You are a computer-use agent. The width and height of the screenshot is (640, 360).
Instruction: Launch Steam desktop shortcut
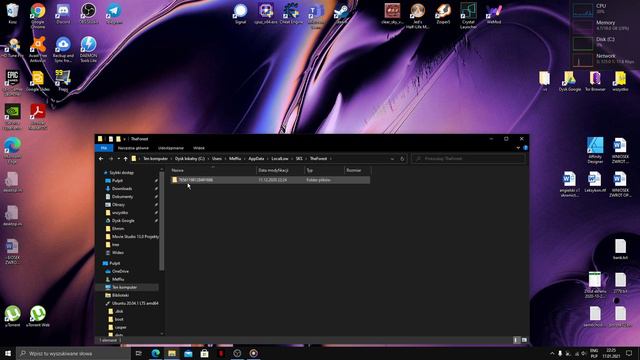(341, 14)
